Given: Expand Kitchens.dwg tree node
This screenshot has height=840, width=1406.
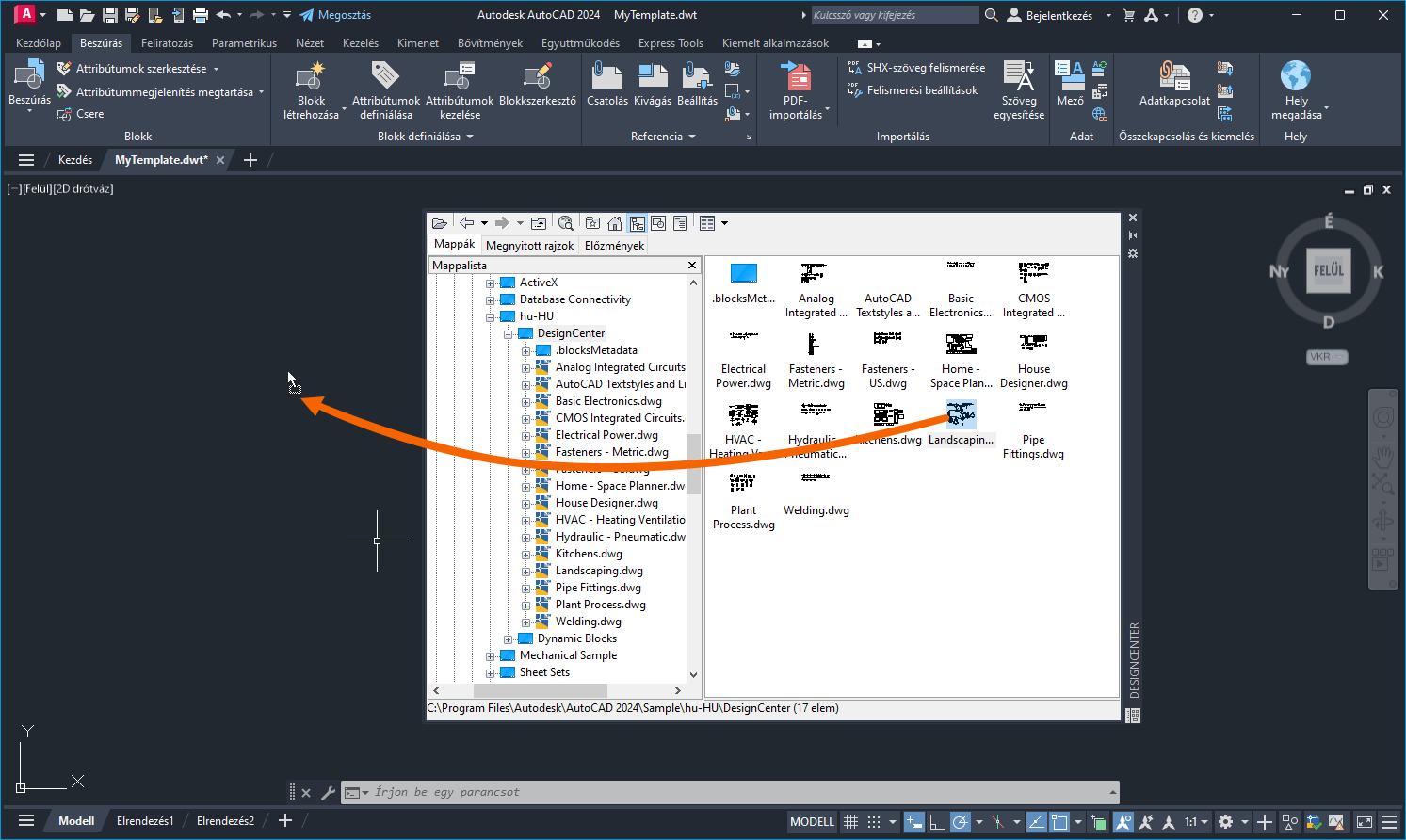Looking at the screenshot, I should [x=525, y=555].
